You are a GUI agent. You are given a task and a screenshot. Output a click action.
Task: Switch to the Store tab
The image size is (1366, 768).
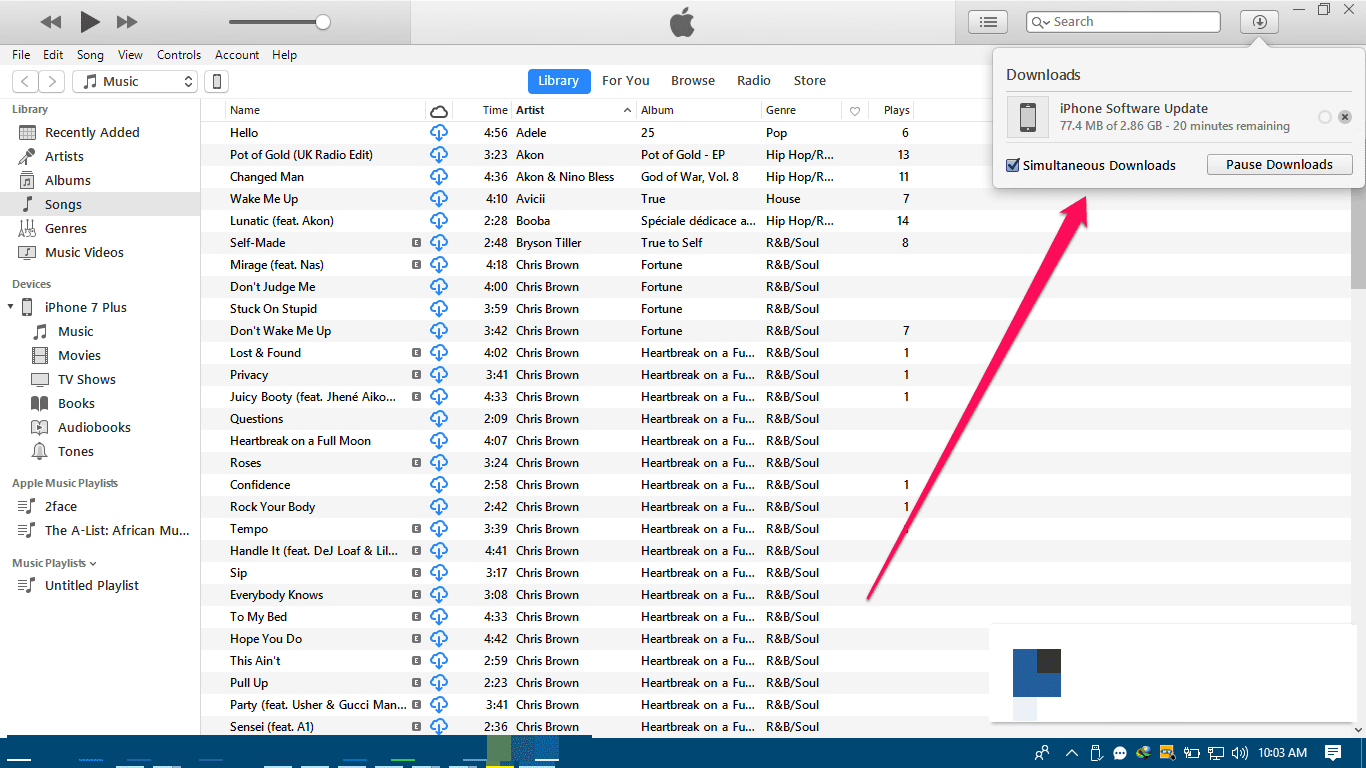(810, 81)
